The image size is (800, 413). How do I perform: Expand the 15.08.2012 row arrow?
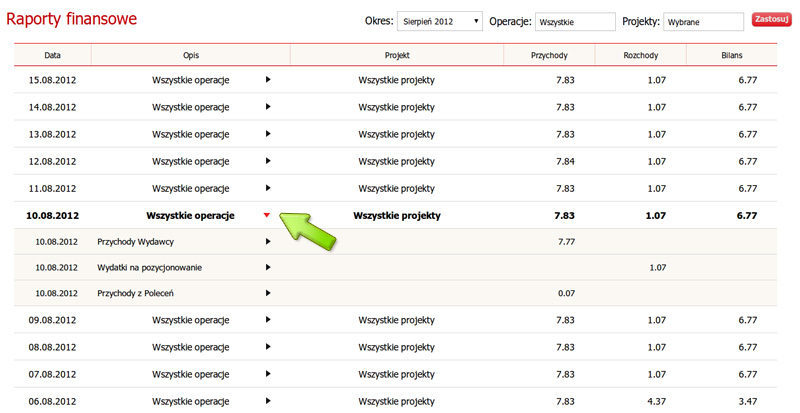(x=268, y=79)
